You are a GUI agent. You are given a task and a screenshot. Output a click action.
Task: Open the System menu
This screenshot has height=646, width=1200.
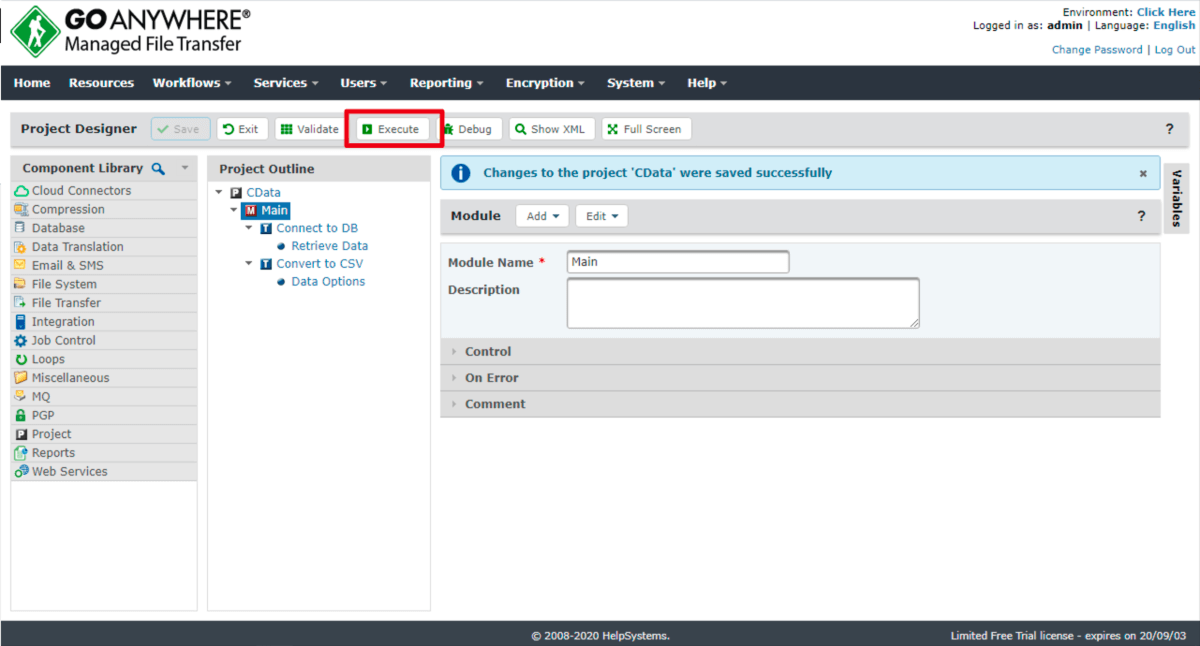(x=636, y=83)
